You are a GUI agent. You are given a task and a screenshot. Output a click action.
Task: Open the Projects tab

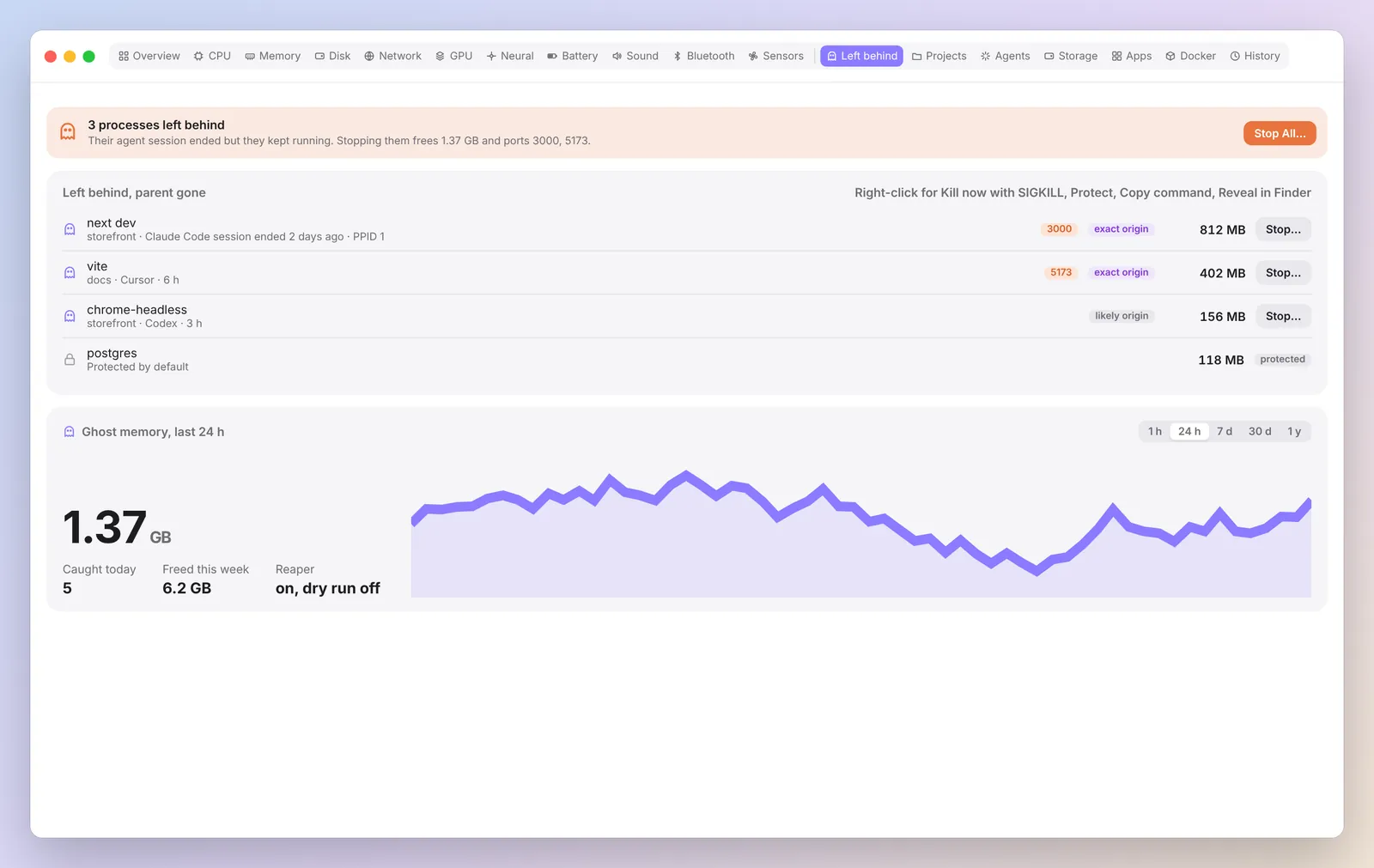click(x=939, y=56)
